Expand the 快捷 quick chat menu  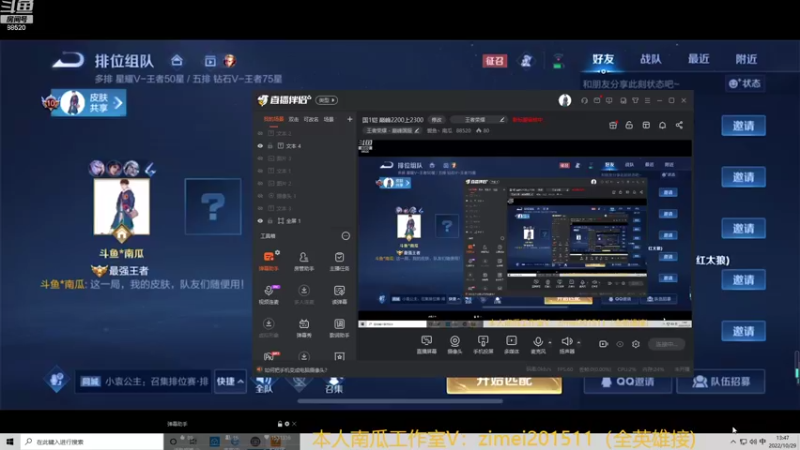[230, 381]
